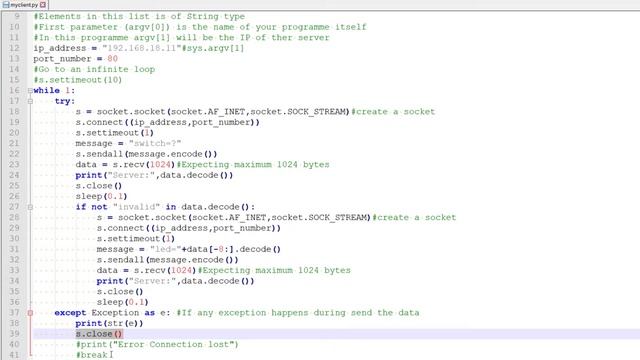Click the ip_address variable on line 12
Image resolution: width=640 pixels, height=360 pixels.
click(x=60, y=48)
